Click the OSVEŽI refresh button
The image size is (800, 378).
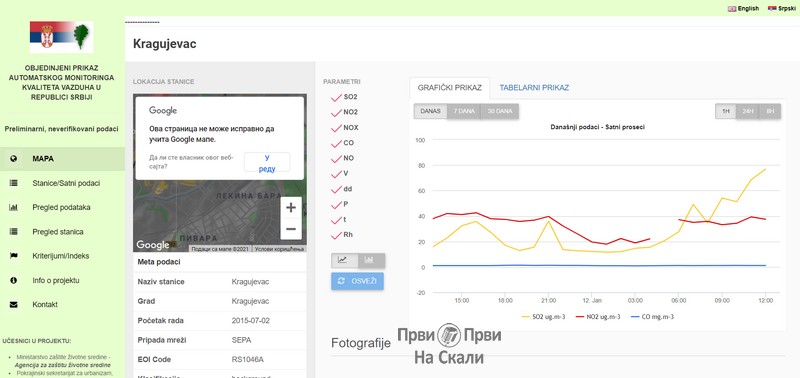tap(357, 281)
